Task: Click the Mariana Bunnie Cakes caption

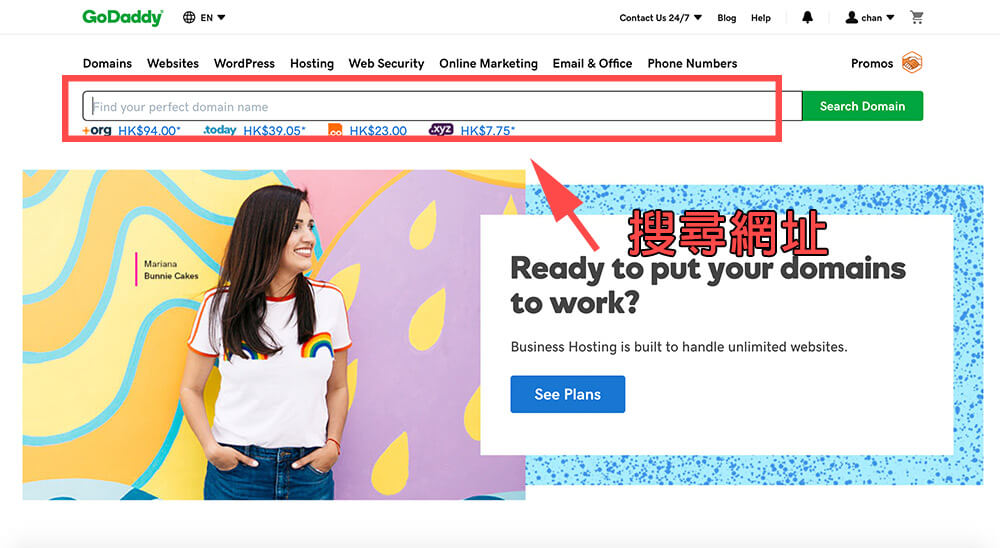Action: (x=171, y=270)
